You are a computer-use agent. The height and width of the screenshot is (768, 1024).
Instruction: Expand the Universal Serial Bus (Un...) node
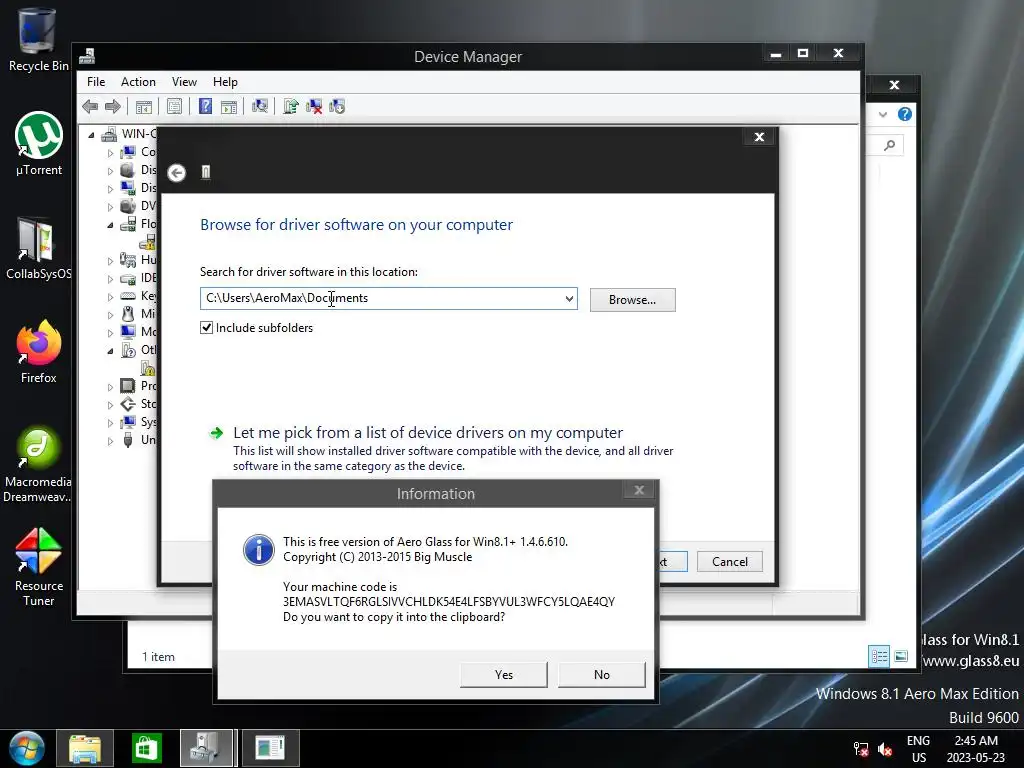(x=110, y=441)
